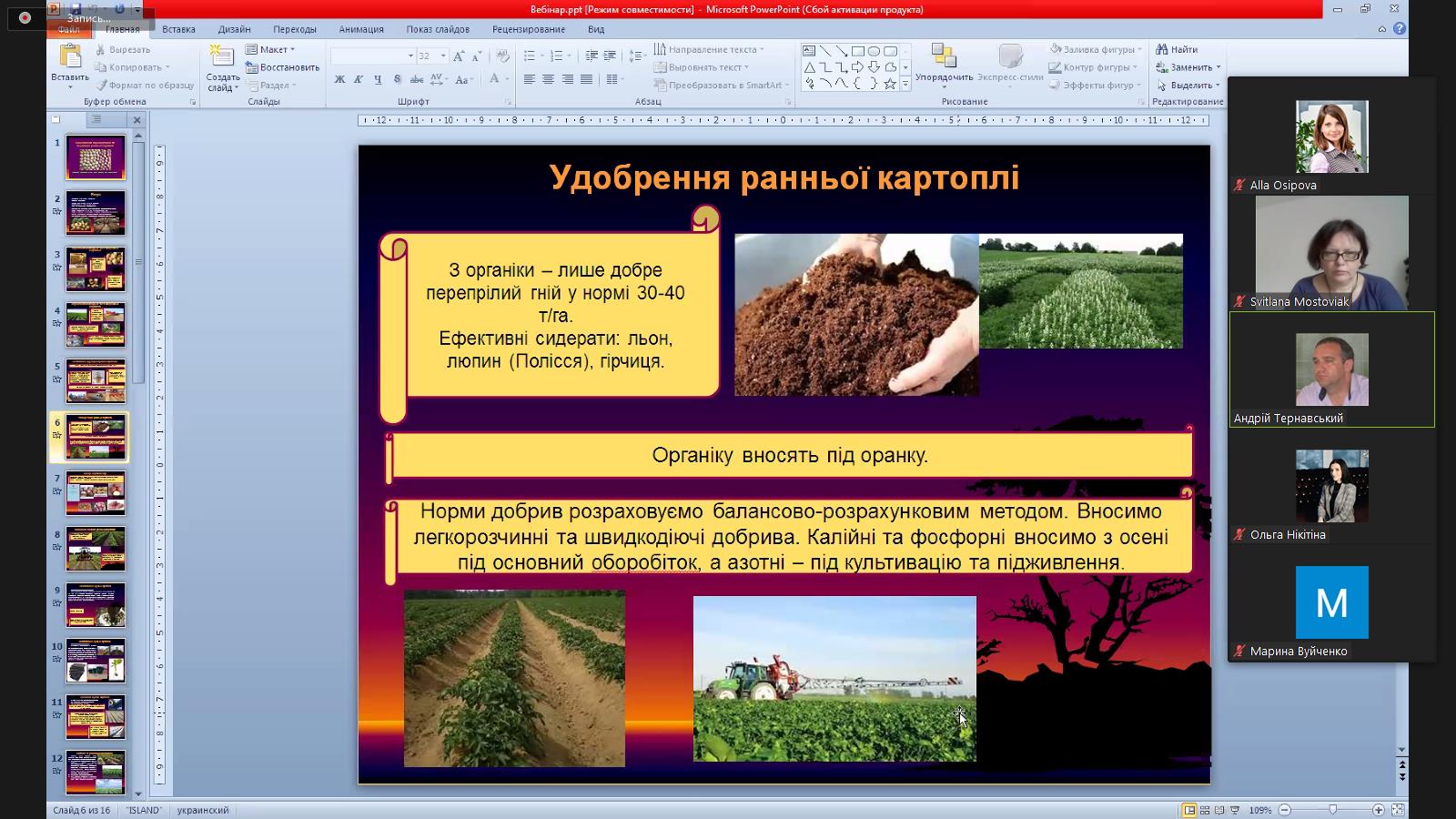Start Slide Show from status bar icon
Screen dimensions: 1456x819
point(1235,810)
